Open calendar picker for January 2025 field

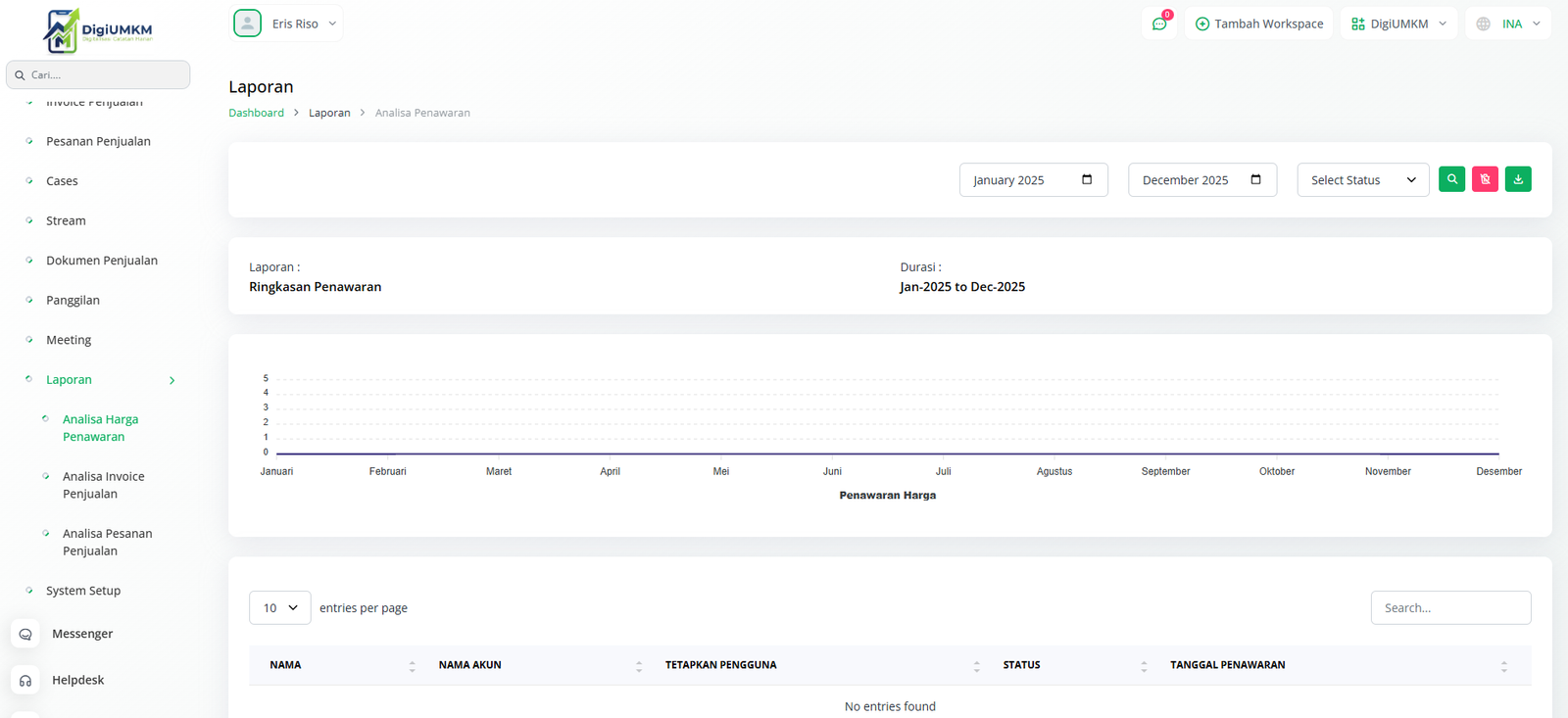[1087, 179]
